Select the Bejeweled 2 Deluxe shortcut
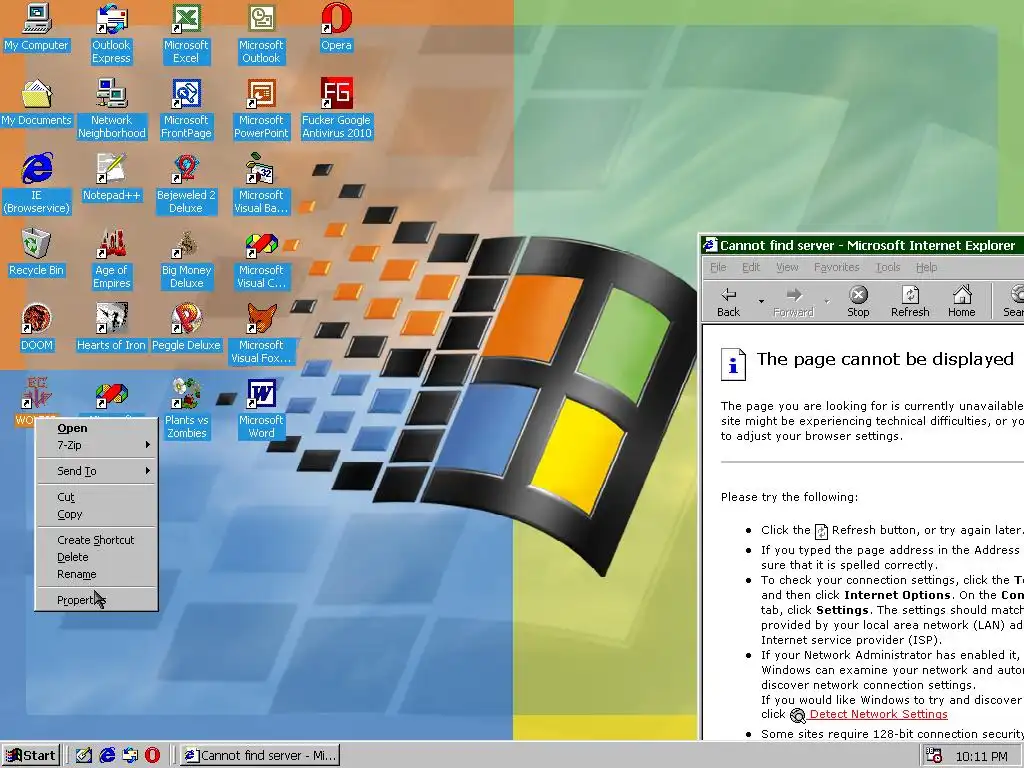Viewport: 1024px width, 768px height. click(186, 184)
